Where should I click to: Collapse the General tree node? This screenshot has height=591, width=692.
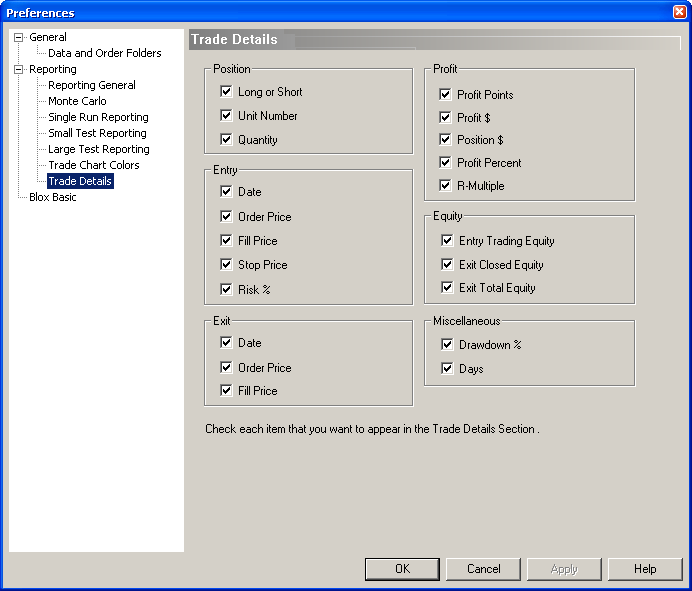coord(18,38)
